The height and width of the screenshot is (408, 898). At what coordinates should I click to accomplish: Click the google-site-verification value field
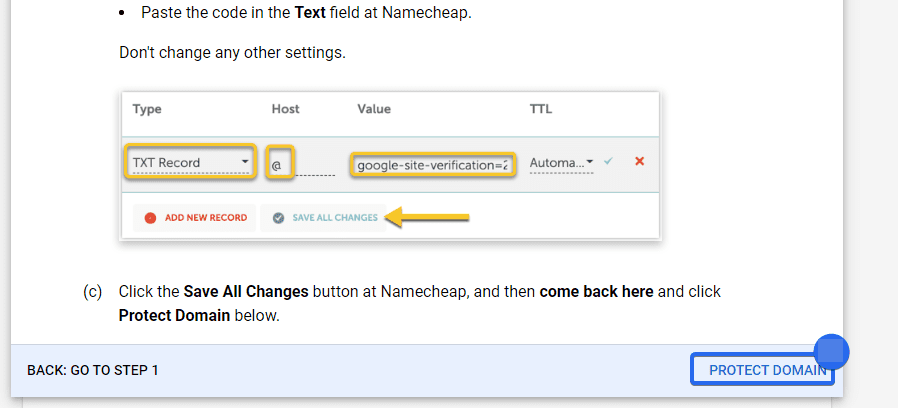coord(432,164)
